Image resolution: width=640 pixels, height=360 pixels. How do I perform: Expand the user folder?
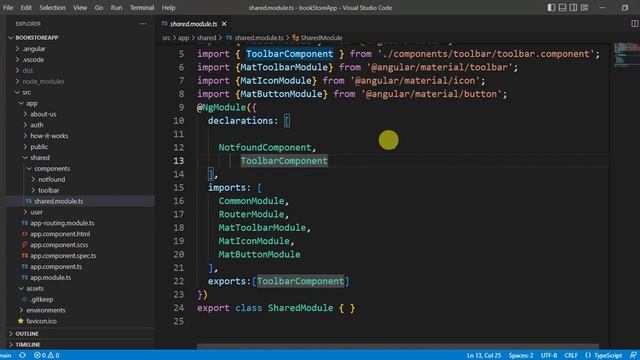tap(36, 212)
